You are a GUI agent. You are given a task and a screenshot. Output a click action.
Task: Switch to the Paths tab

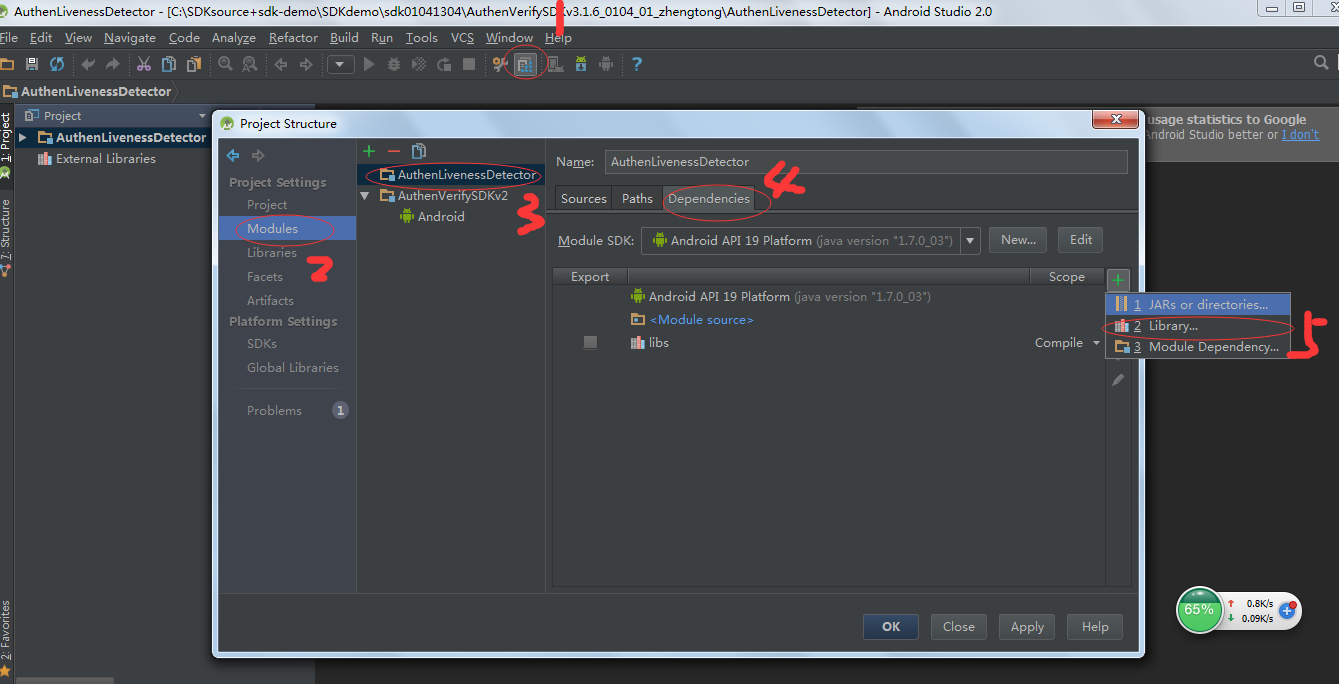coord(637,199)
